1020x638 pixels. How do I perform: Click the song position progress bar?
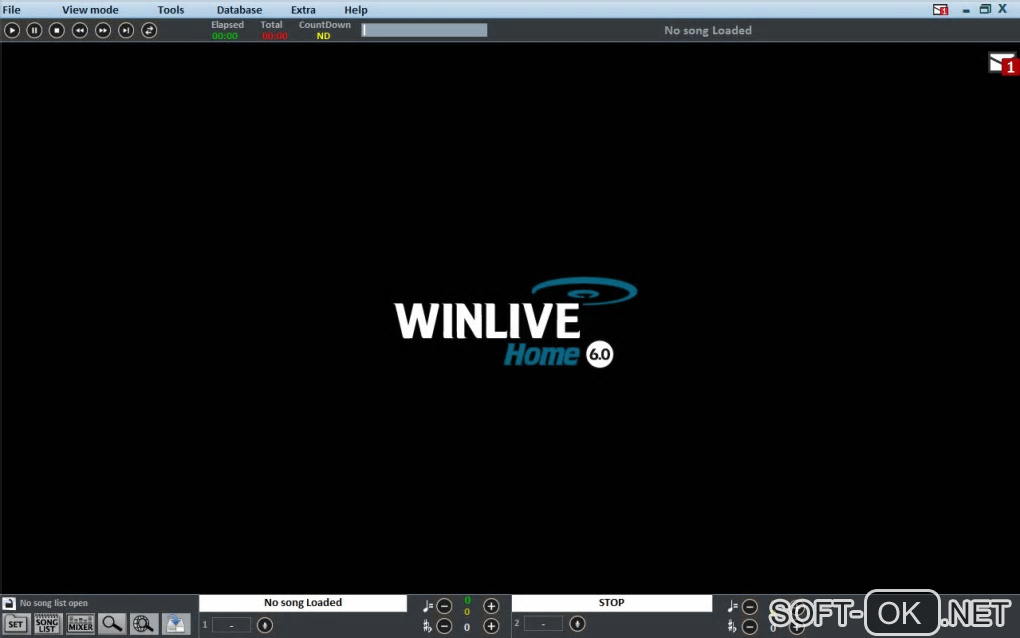pos(424,30)
